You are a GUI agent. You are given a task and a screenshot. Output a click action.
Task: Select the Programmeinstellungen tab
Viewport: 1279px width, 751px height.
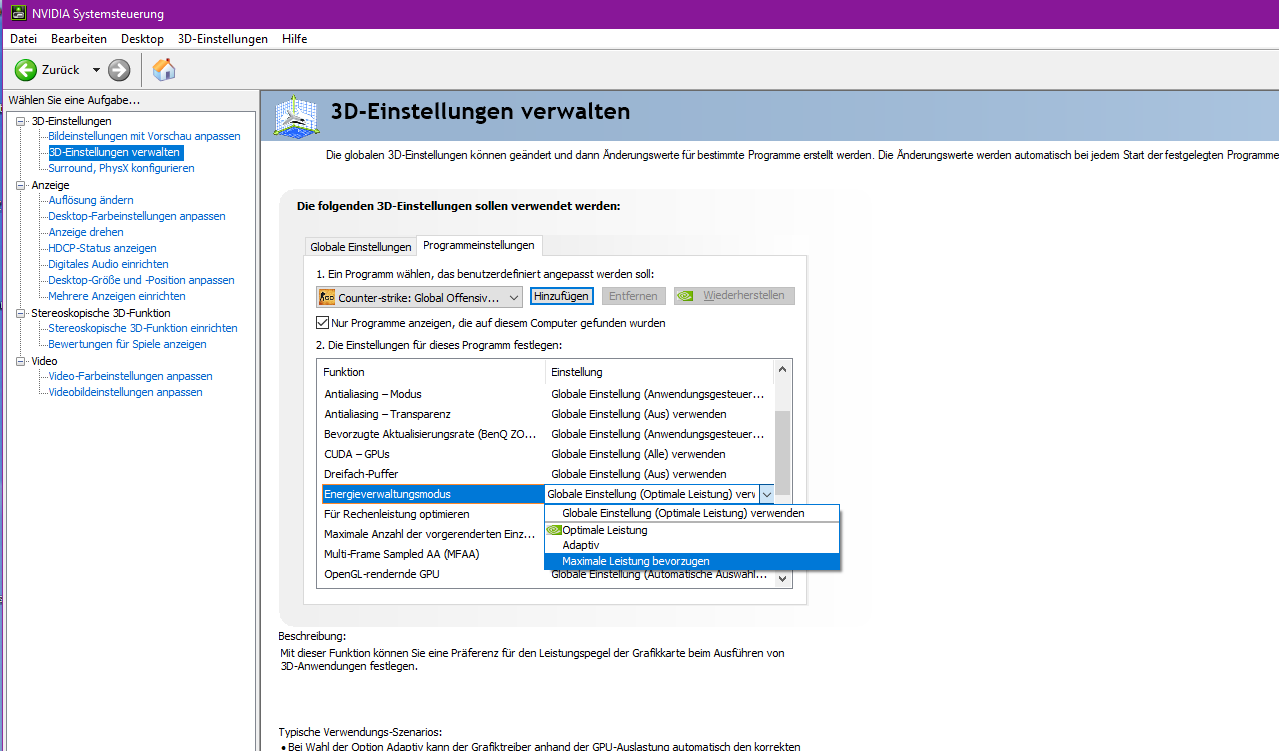point(479,245)
